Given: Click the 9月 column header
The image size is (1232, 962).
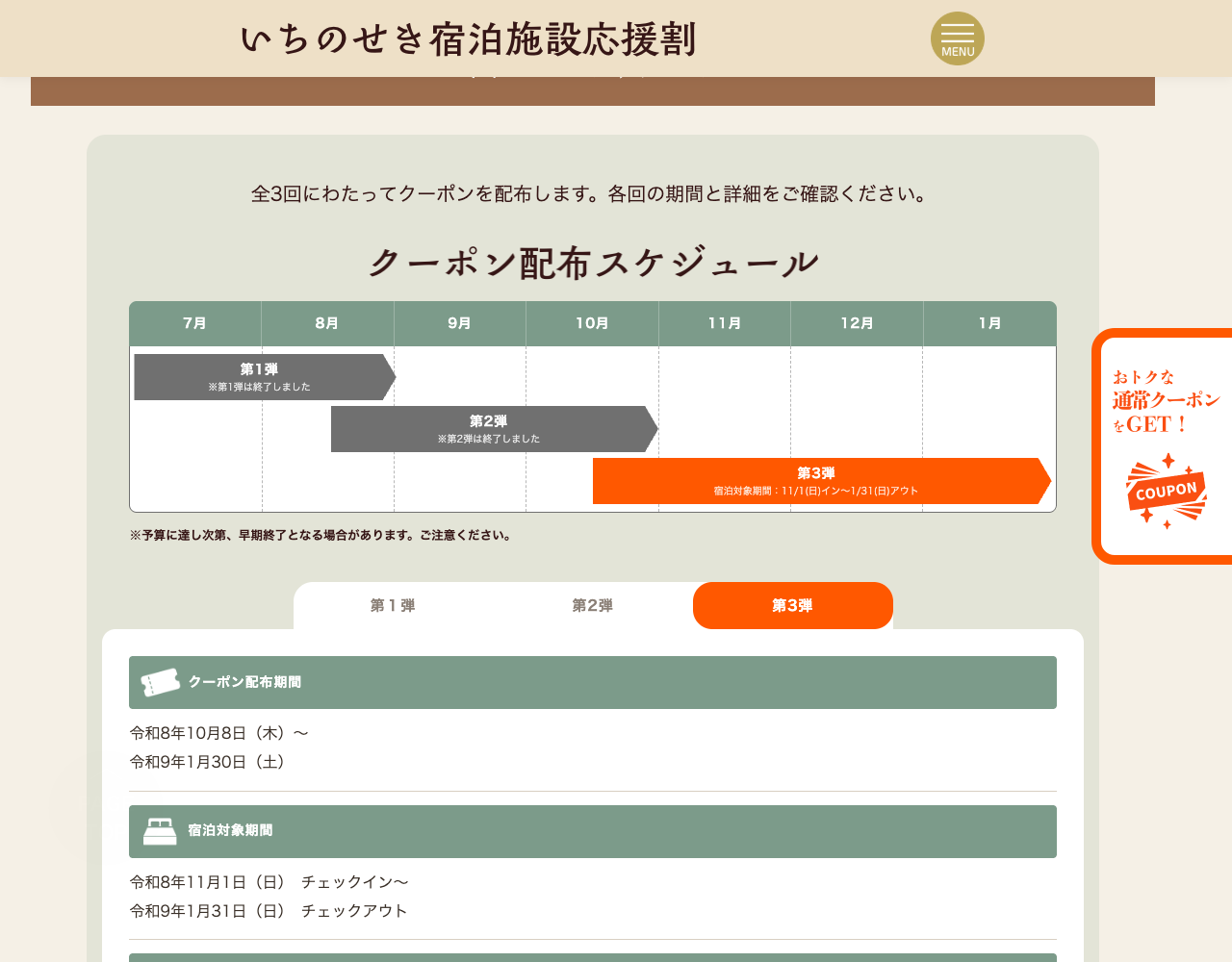Looking at the screenshot, I should tap(460, 323).
